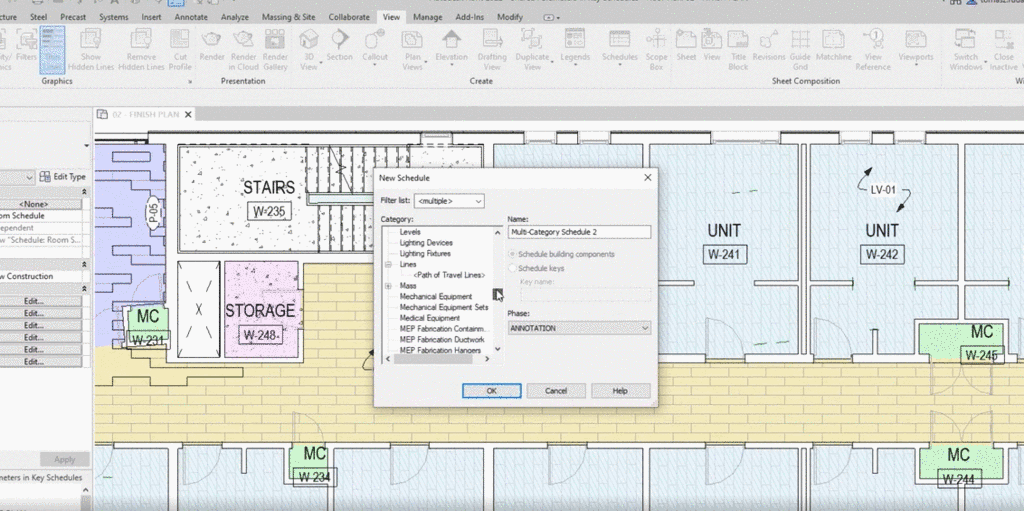
Task: Open the Schedules tool icon
Action: 619,41
